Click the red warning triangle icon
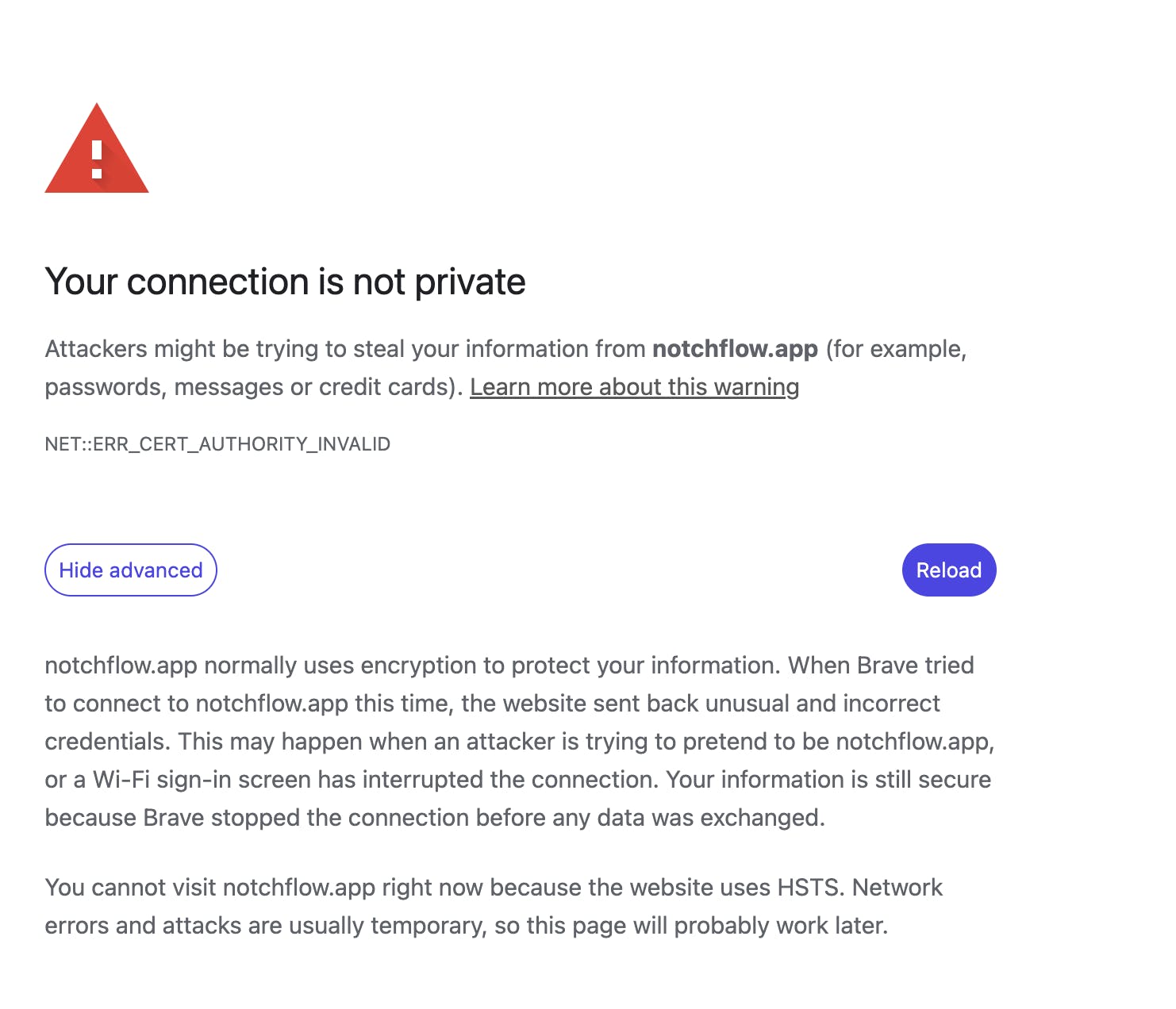Viewport: 1176px width, 1009px height. pyautogui.click(x=97, y=148)
